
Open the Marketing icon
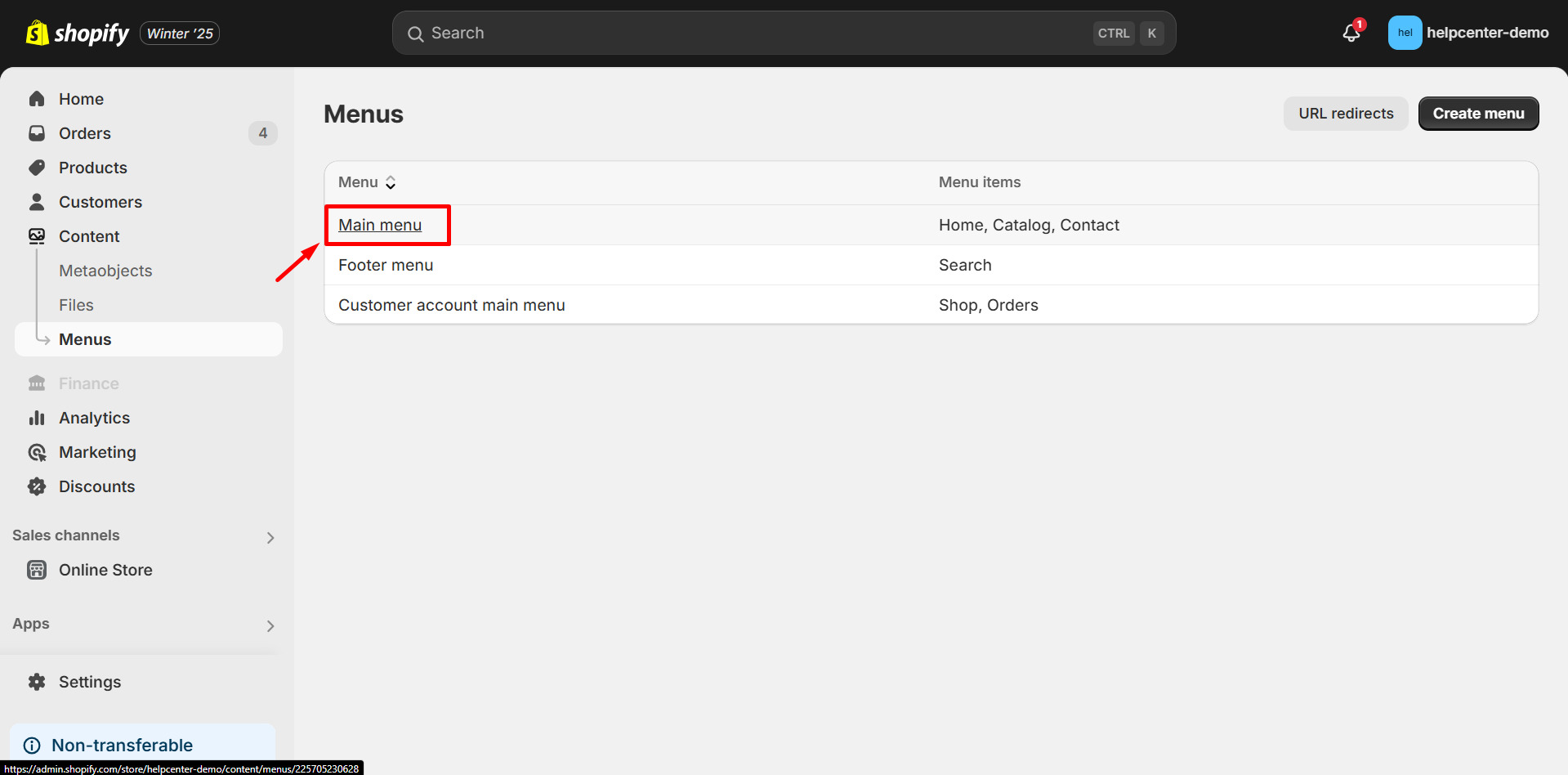coord(37,451)
